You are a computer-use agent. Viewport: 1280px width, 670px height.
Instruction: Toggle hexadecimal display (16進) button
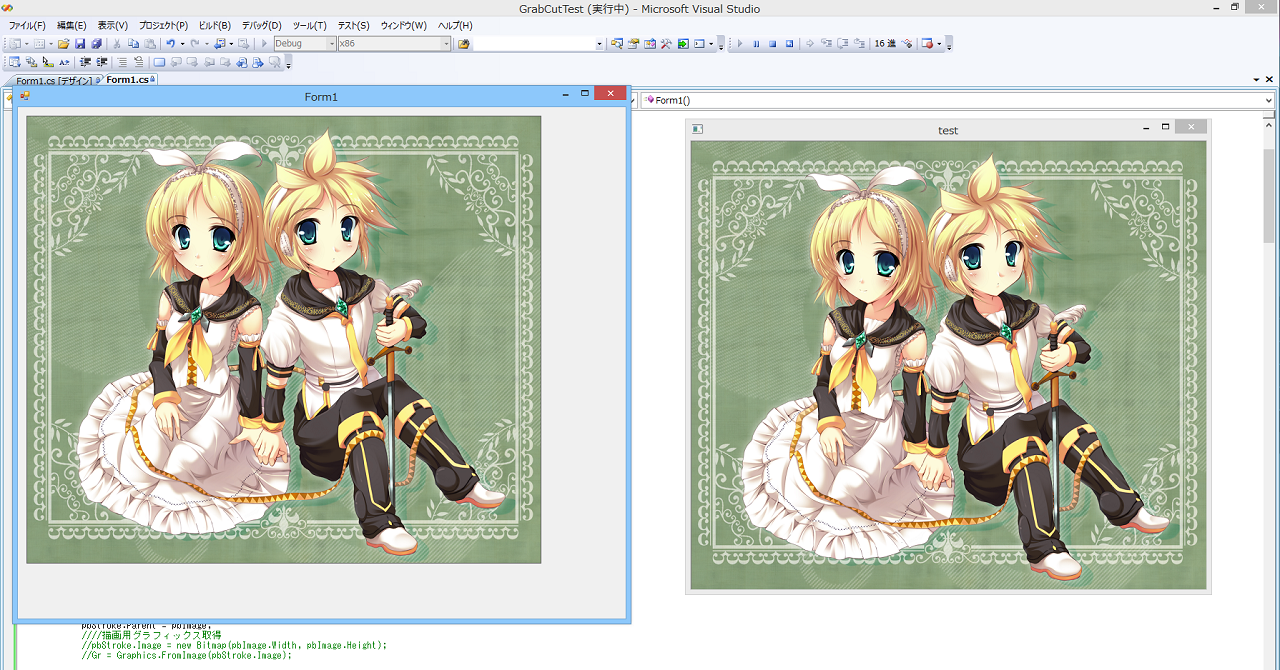pos(884,44)
